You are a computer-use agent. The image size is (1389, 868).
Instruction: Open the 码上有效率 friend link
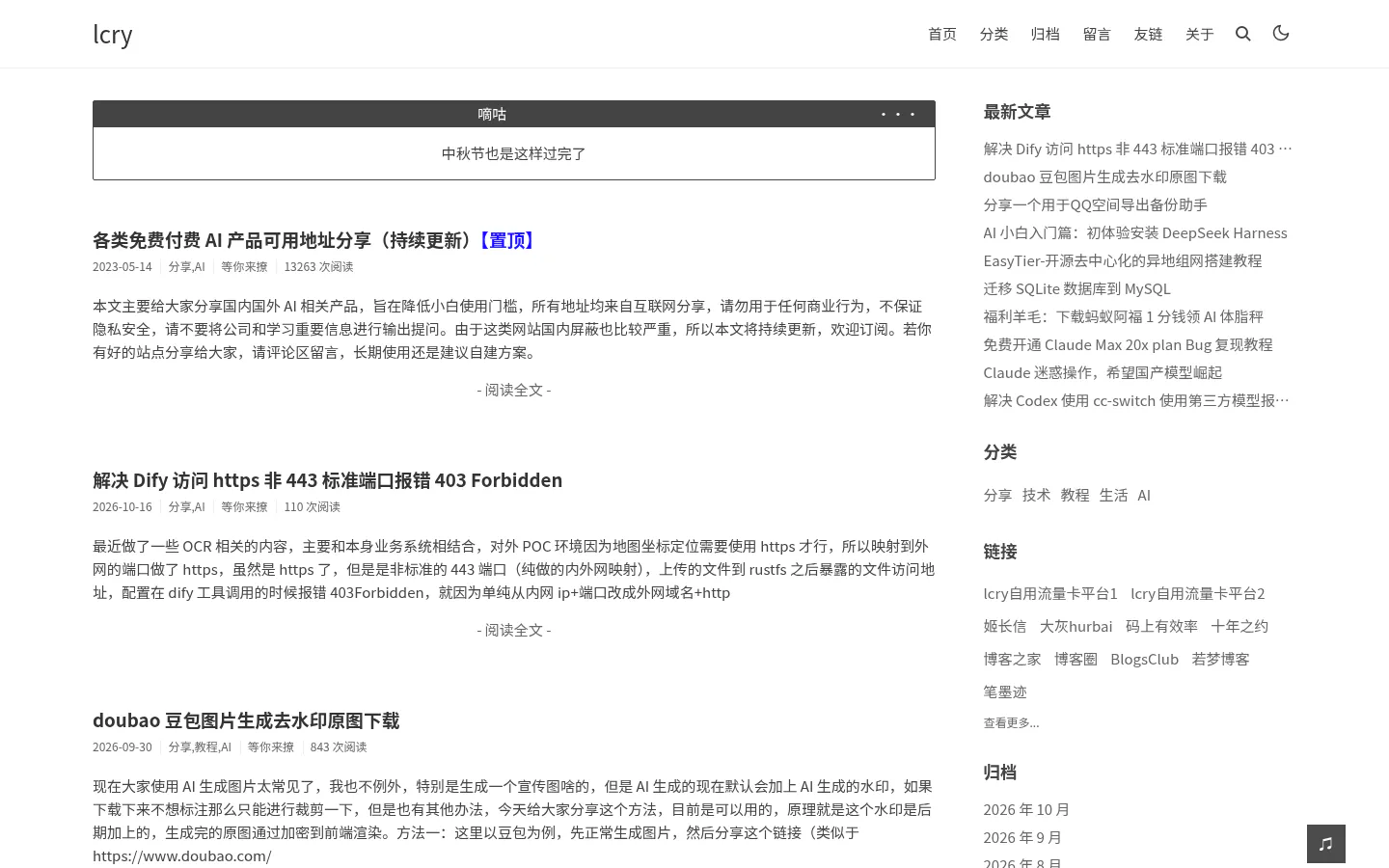click(x=1161, y=627)
